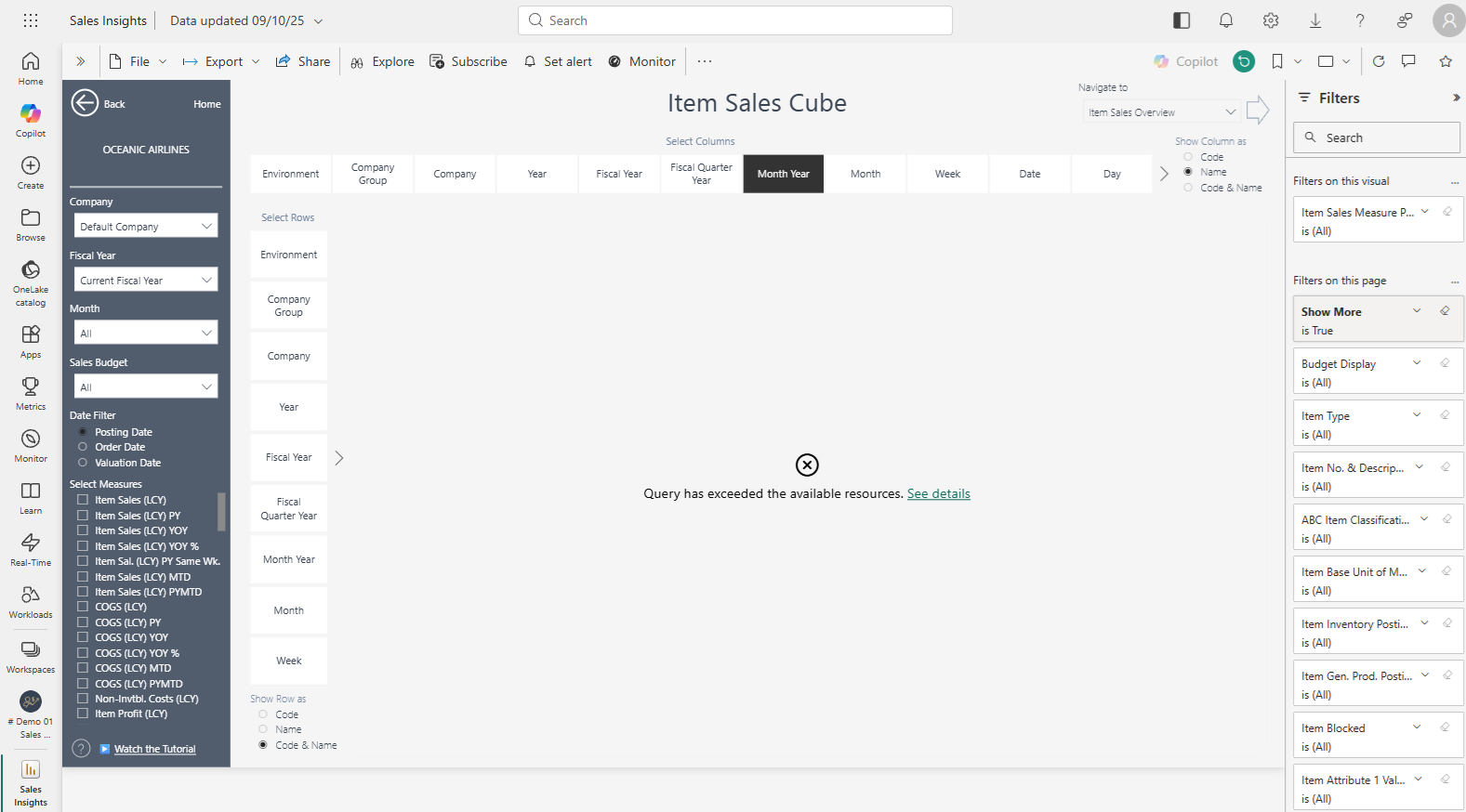The image size is (1466, 812).
Task: Open the File menu
Action: (x=139, y=61)
